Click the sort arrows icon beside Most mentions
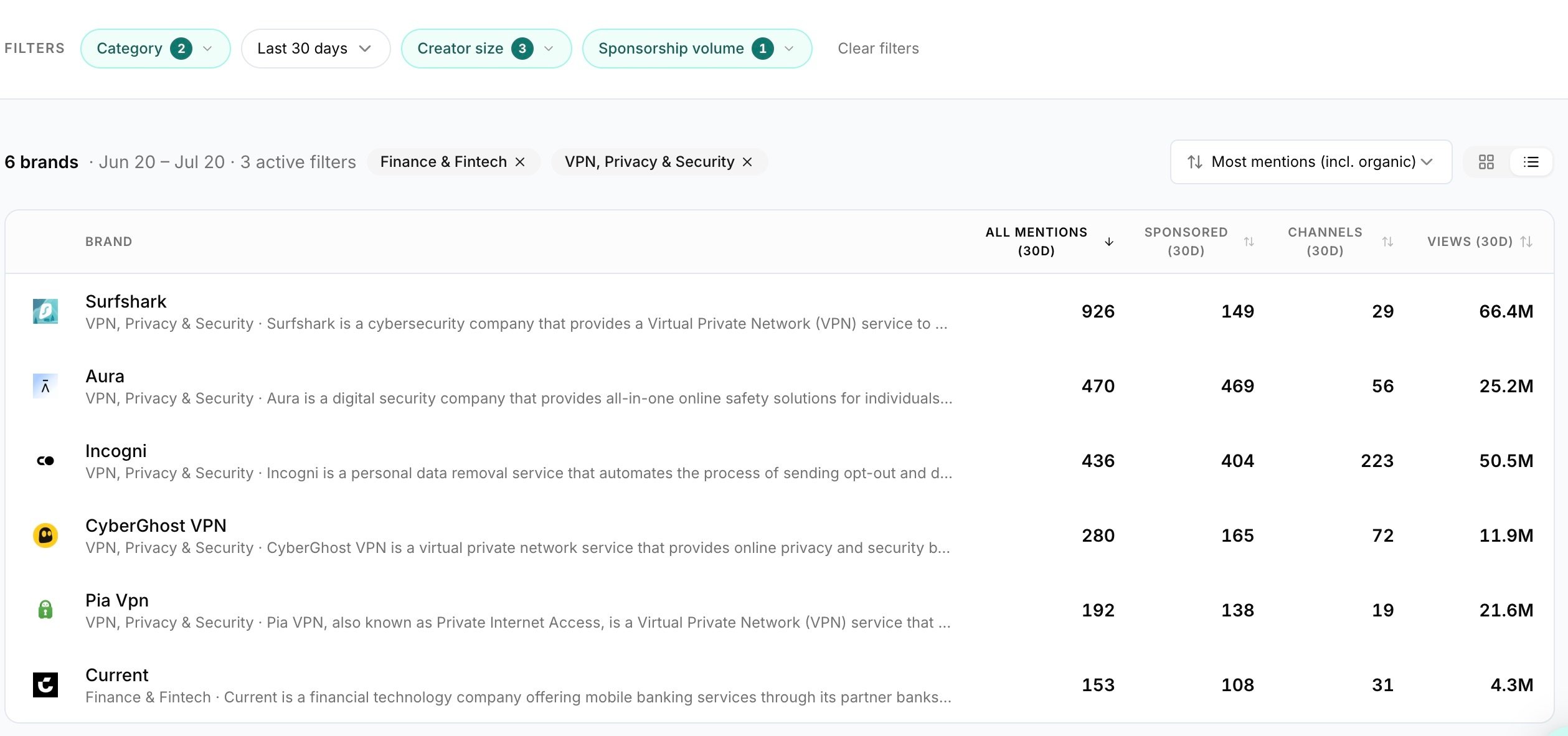 (x=1194, y=162)
